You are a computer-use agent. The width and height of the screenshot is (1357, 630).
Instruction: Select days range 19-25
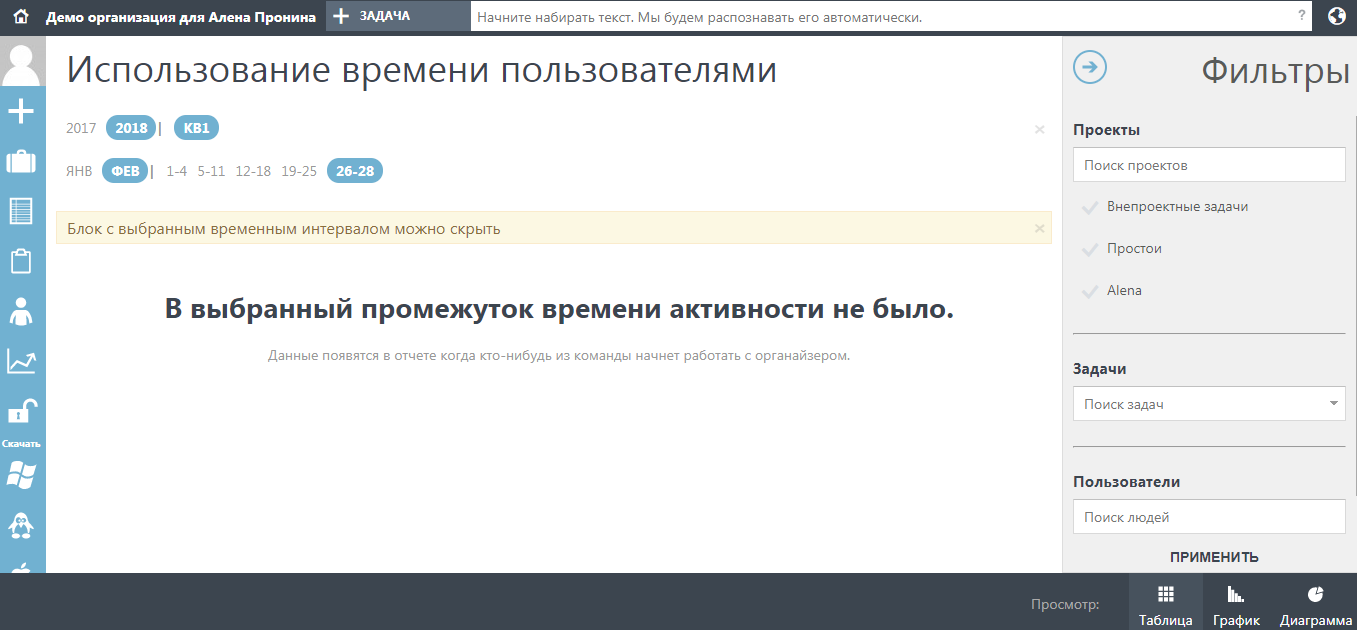click(x=299, y=171)
